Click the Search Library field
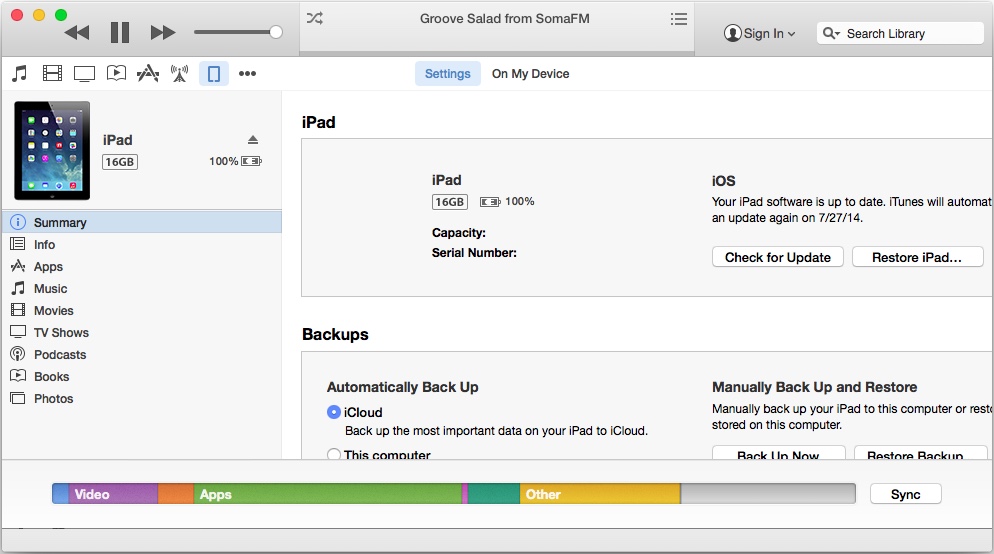The height and width of the screenshot is (554, 994). click(900, 34)
